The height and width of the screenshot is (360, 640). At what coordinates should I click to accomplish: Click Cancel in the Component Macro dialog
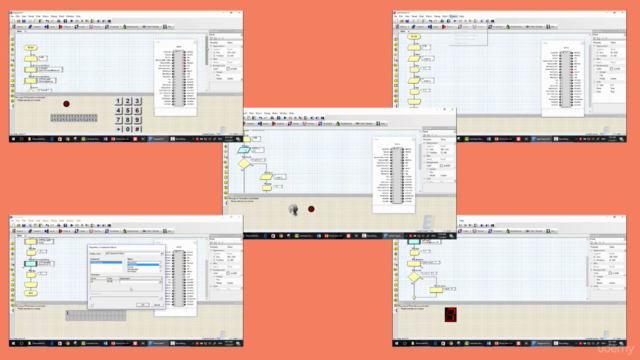pos(157,304)
